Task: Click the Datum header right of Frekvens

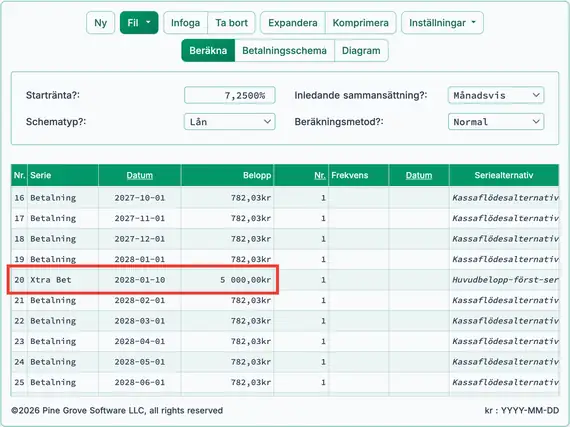Action: (x=419, y=176)
